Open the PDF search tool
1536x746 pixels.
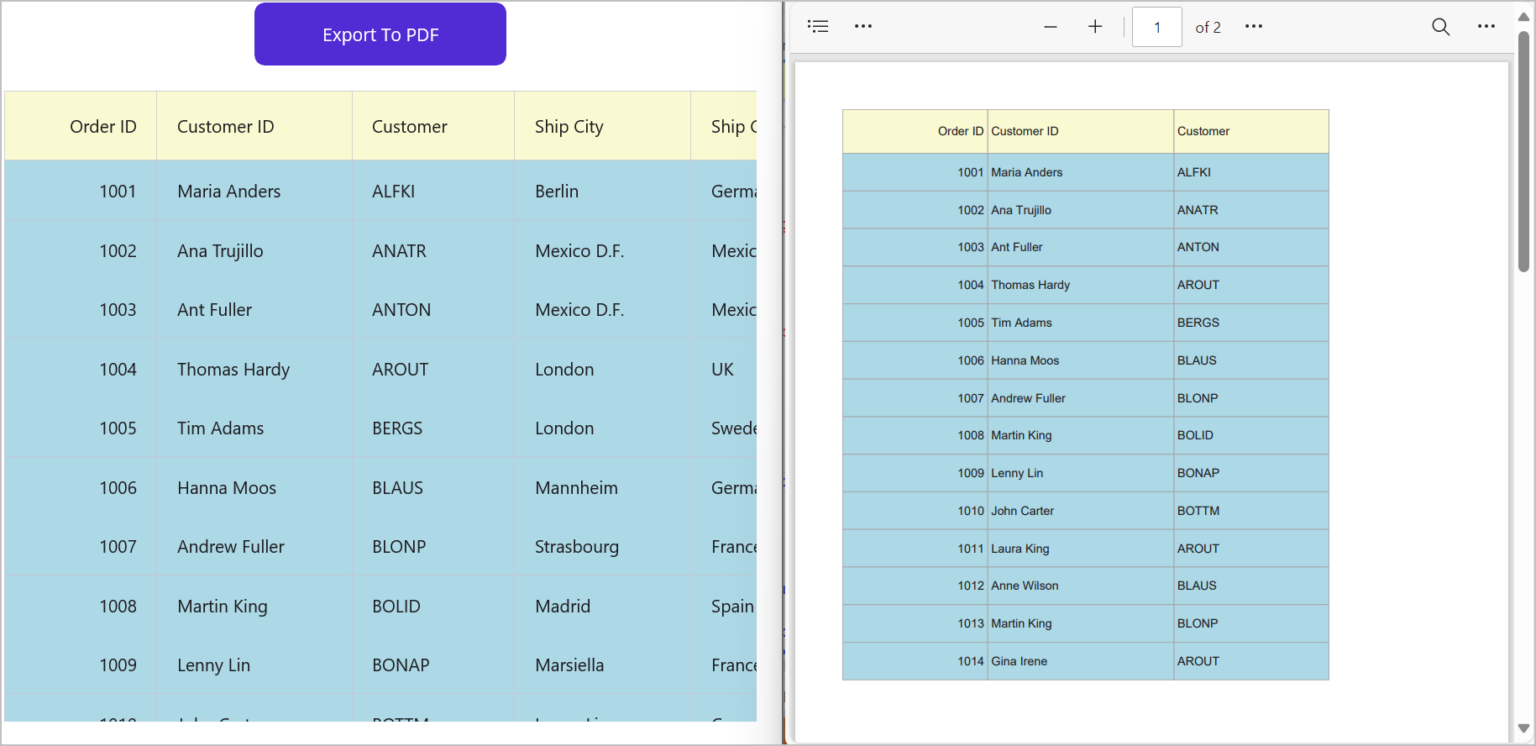(x=1440, y=27)
